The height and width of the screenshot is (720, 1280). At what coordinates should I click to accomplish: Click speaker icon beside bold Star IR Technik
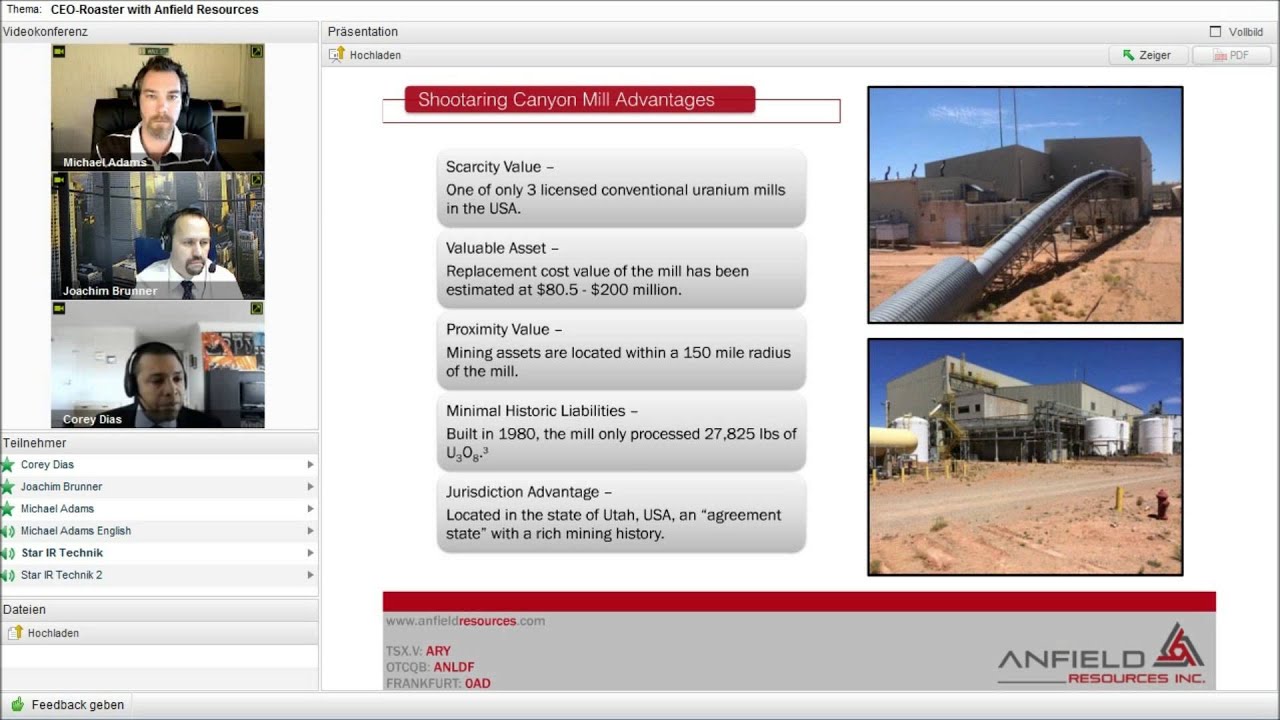[x=8, y=553]
